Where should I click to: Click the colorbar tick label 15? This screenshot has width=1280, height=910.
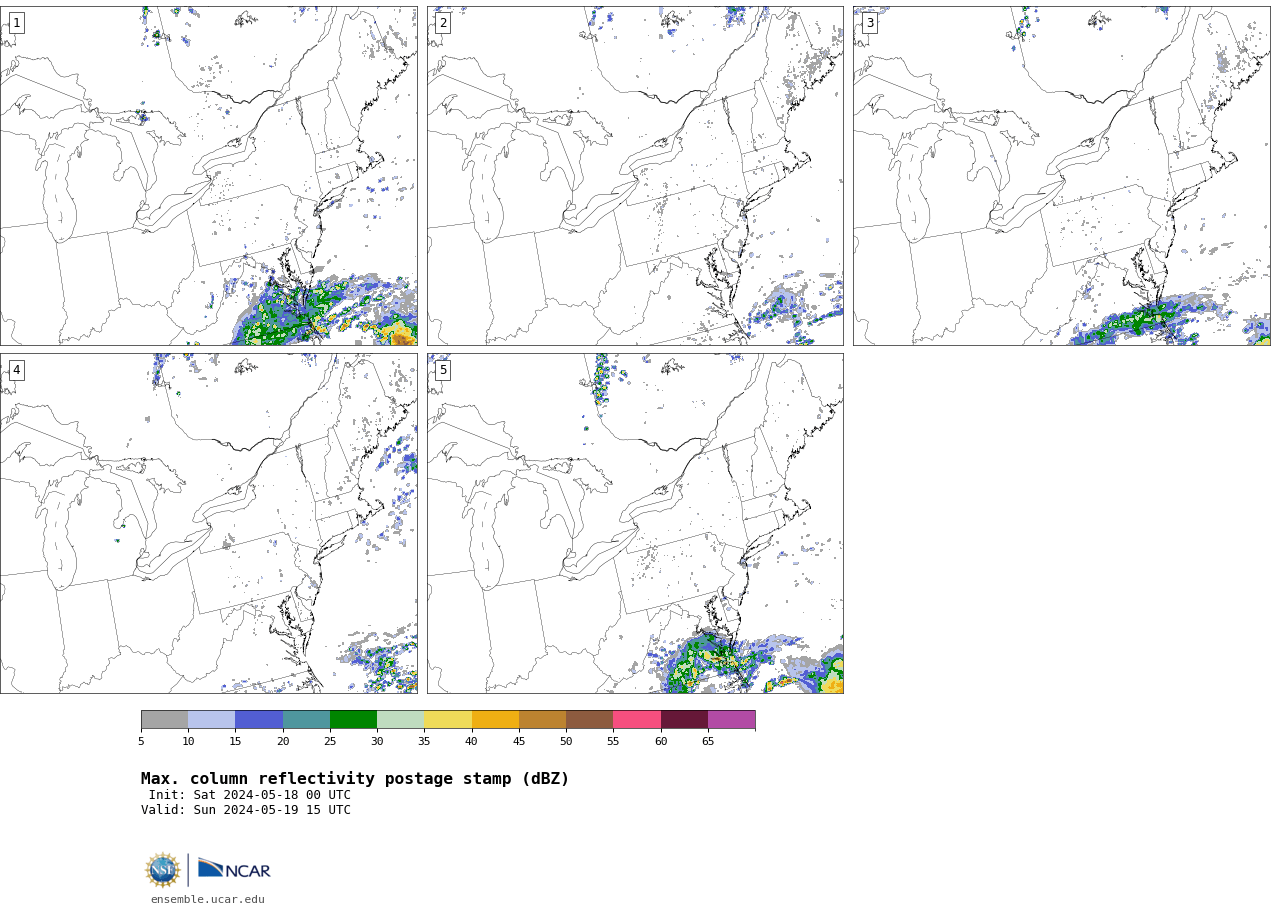tap(235, 741)
